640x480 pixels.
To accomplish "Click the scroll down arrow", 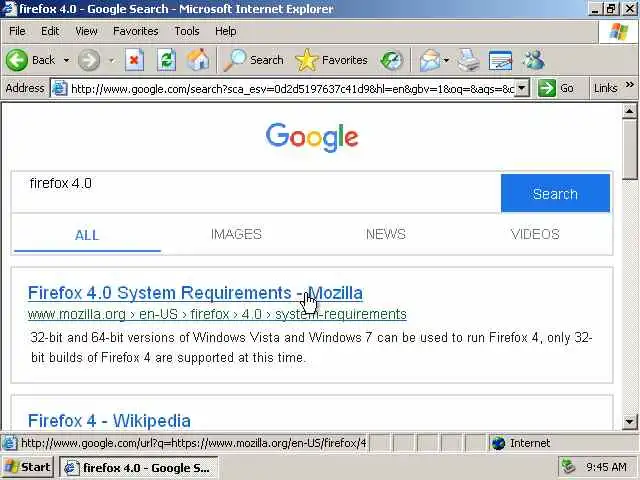I will pos(630,421).
